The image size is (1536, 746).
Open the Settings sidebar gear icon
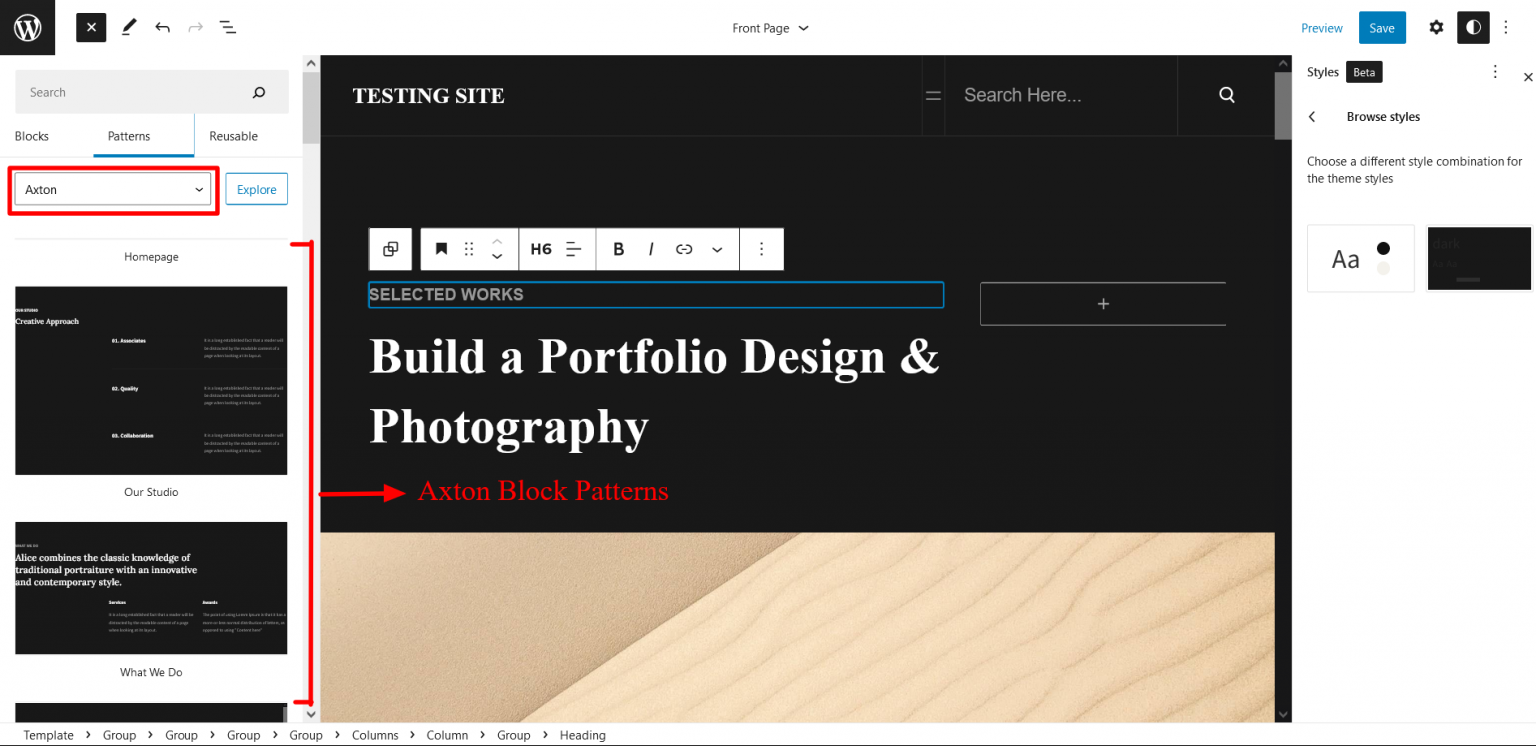click(1436, 27)
